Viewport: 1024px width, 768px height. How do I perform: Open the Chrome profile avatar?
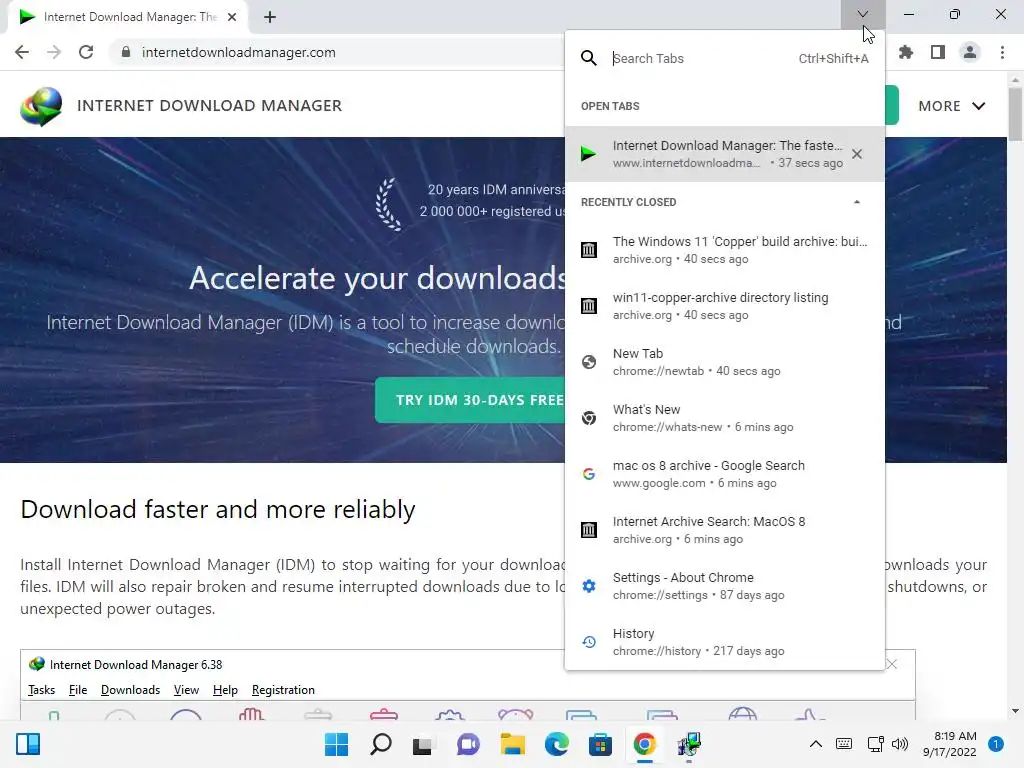coord(970,52)
